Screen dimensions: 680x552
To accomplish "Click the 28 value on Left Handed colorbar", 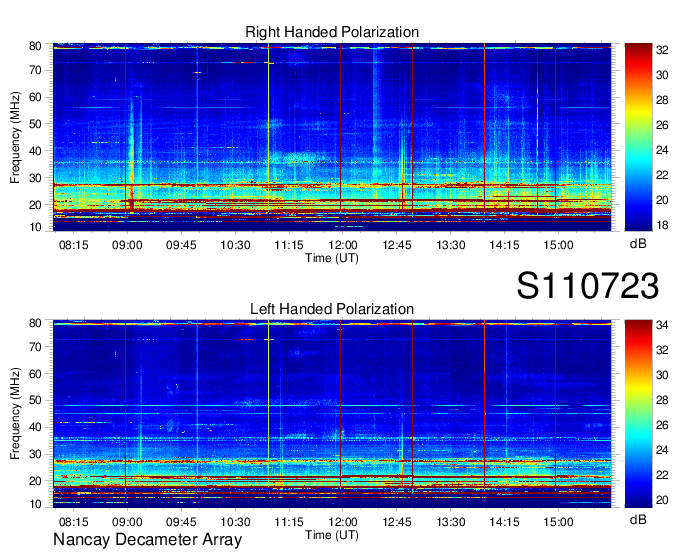I will pyautogui.click(x=662, y=400).
